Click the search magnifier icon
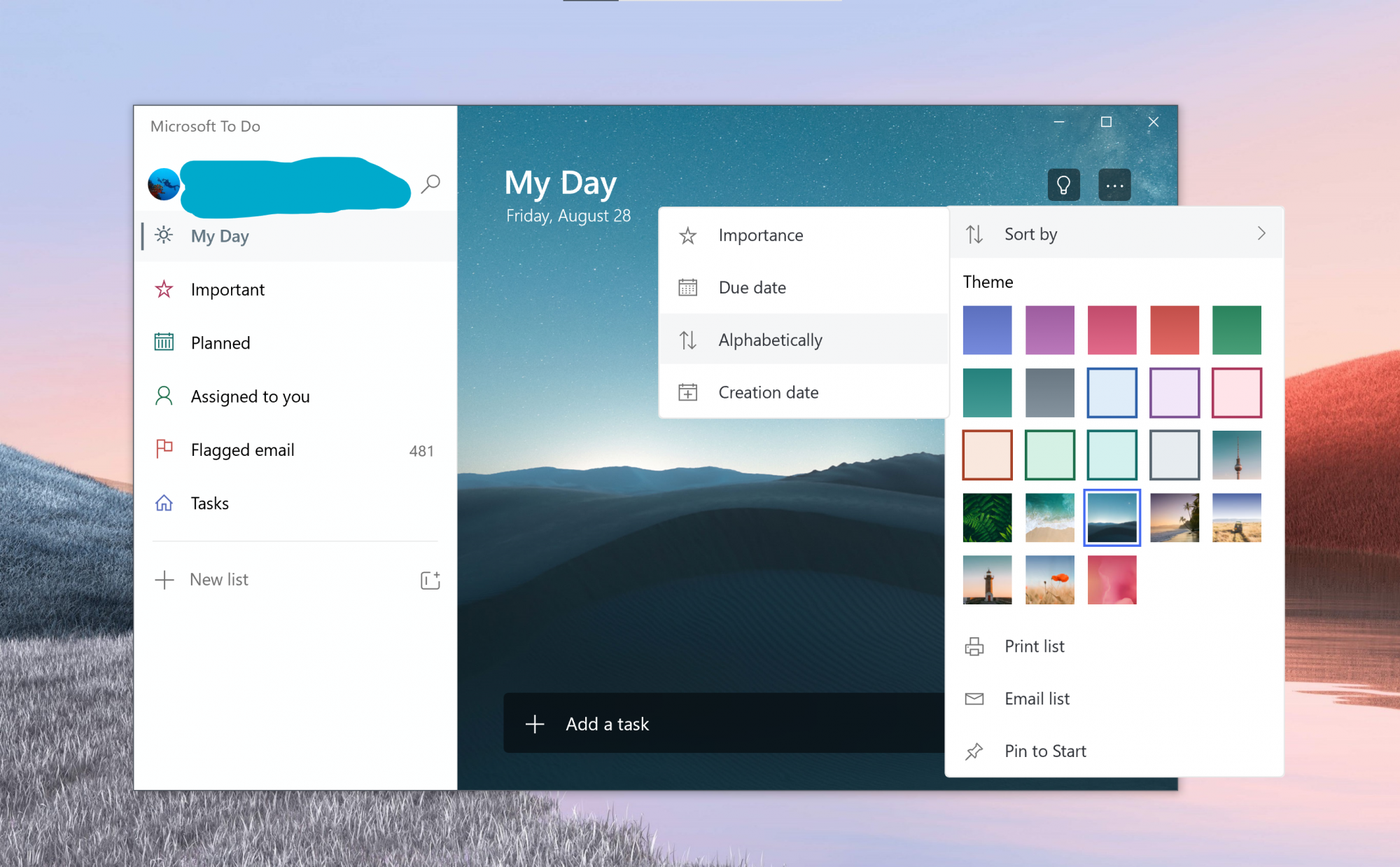1400x867 pixels. (430, 184)
